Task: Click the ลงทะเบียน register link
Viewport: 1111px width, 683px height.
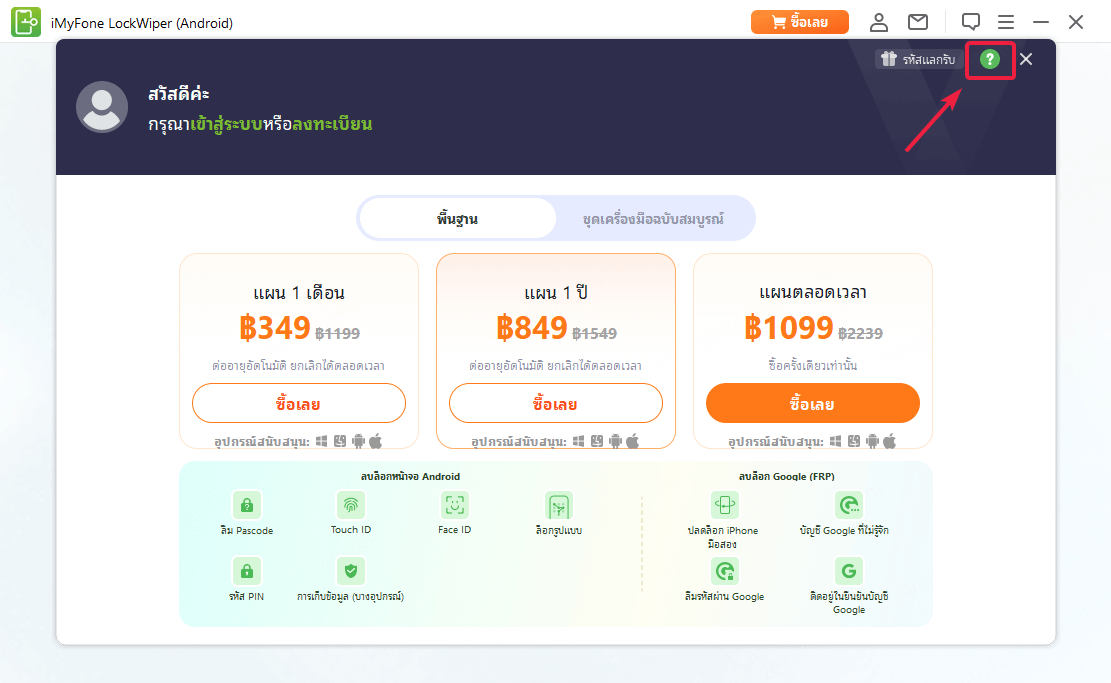Action: [332, 124]
